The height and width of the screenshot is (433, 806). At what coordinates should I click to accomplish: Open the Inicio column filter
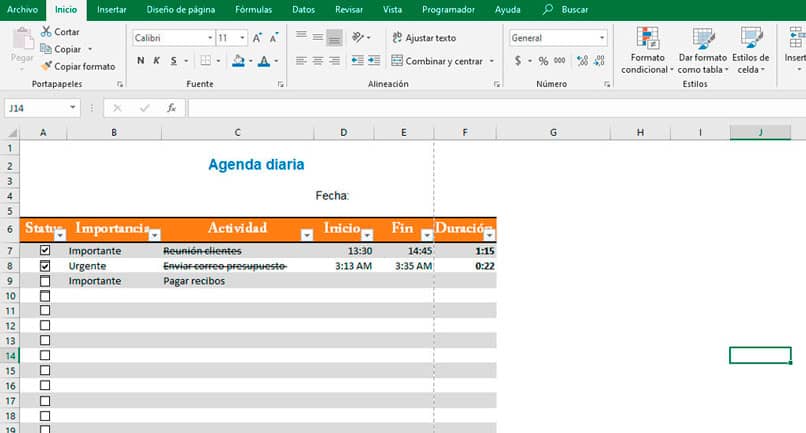[367, 235]
